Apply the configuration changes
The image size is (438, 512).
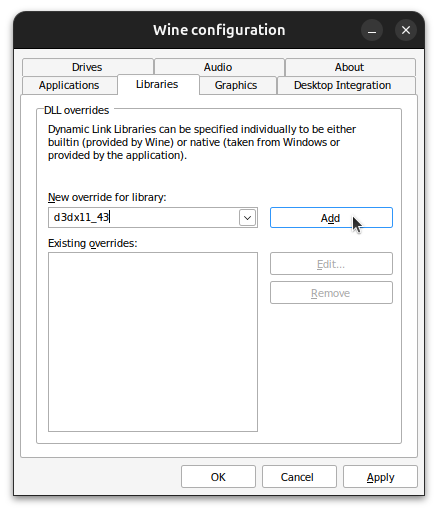(x=380, y=477)
